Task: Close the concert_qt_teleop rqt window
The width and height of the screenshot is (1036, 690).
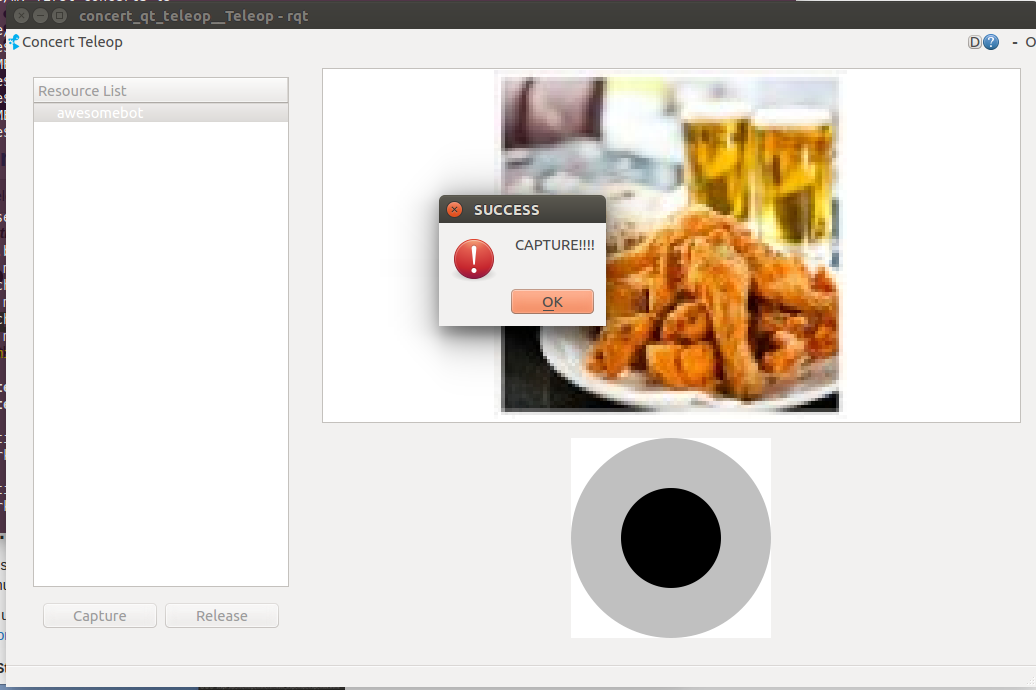Action: [x=22, y=16]
